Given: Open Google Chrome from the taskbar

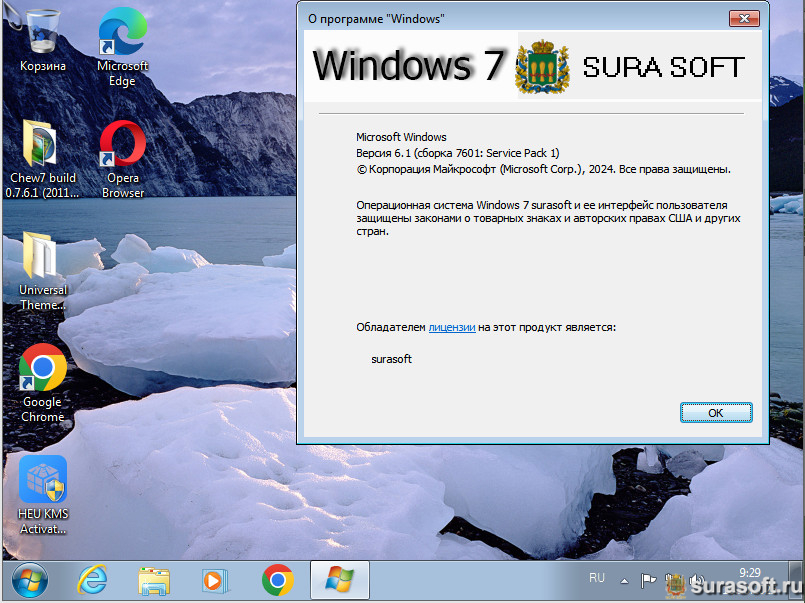Looking at the screenshot, I should [x=277, y=580].
